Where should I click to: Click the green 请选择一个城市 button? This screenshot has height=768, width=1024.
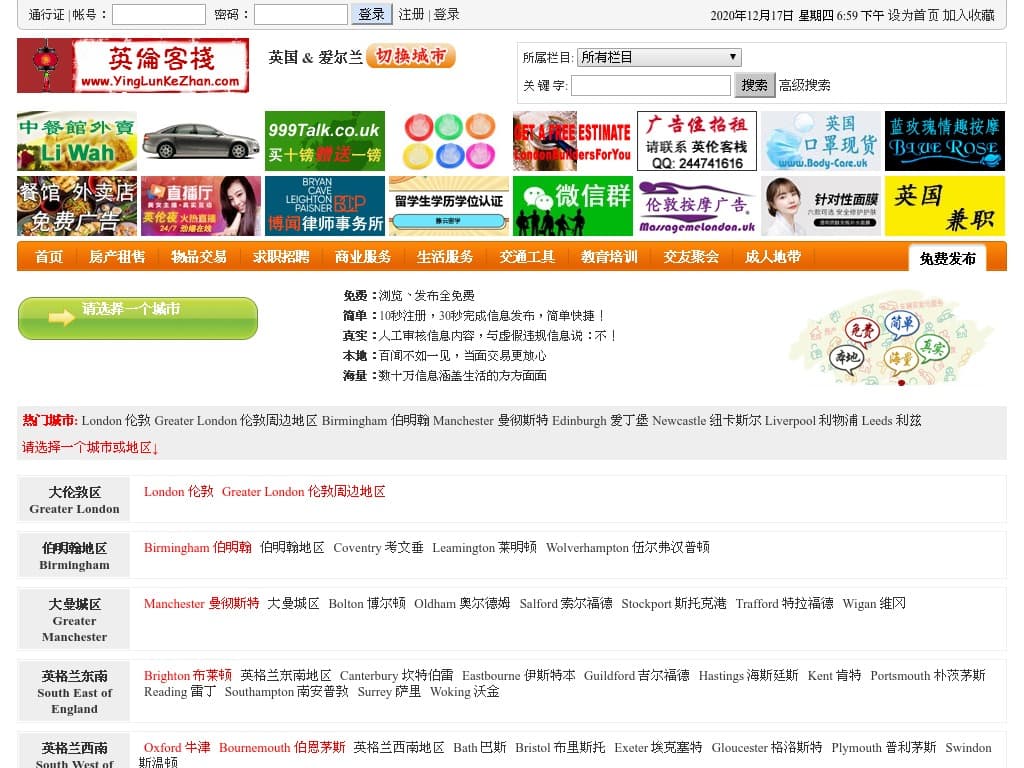138,318
